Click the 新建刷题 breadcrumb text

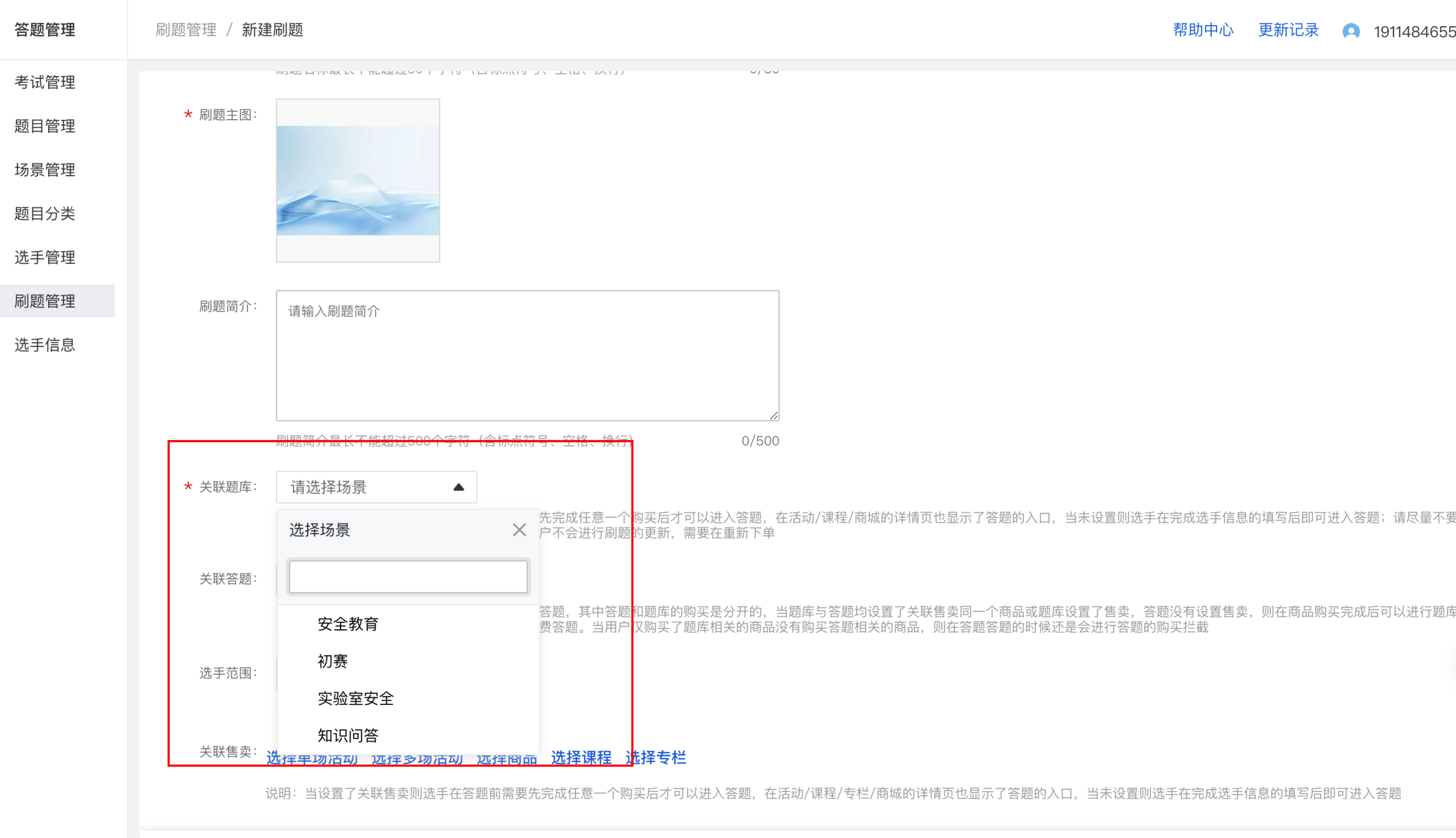[x=272, y=30]
